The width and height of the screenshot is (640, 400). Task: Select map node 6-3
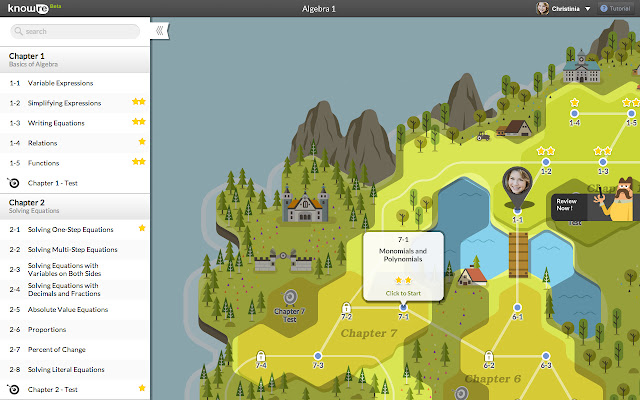coord(546,356)
